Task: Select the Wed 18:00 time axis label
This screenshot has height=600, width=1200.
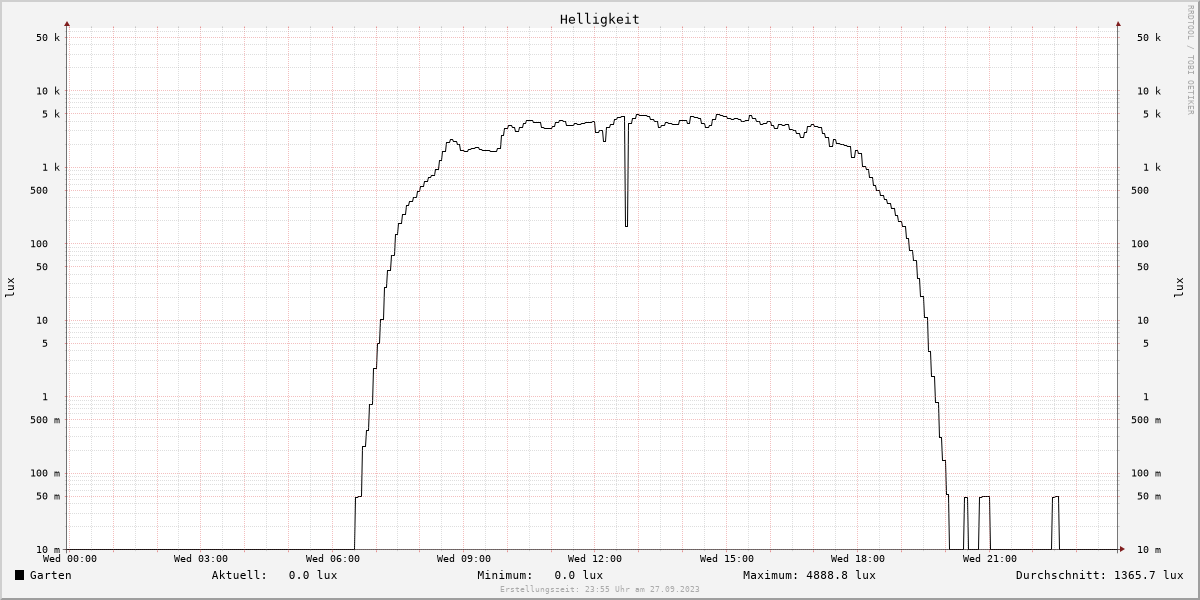Action: 858,559
